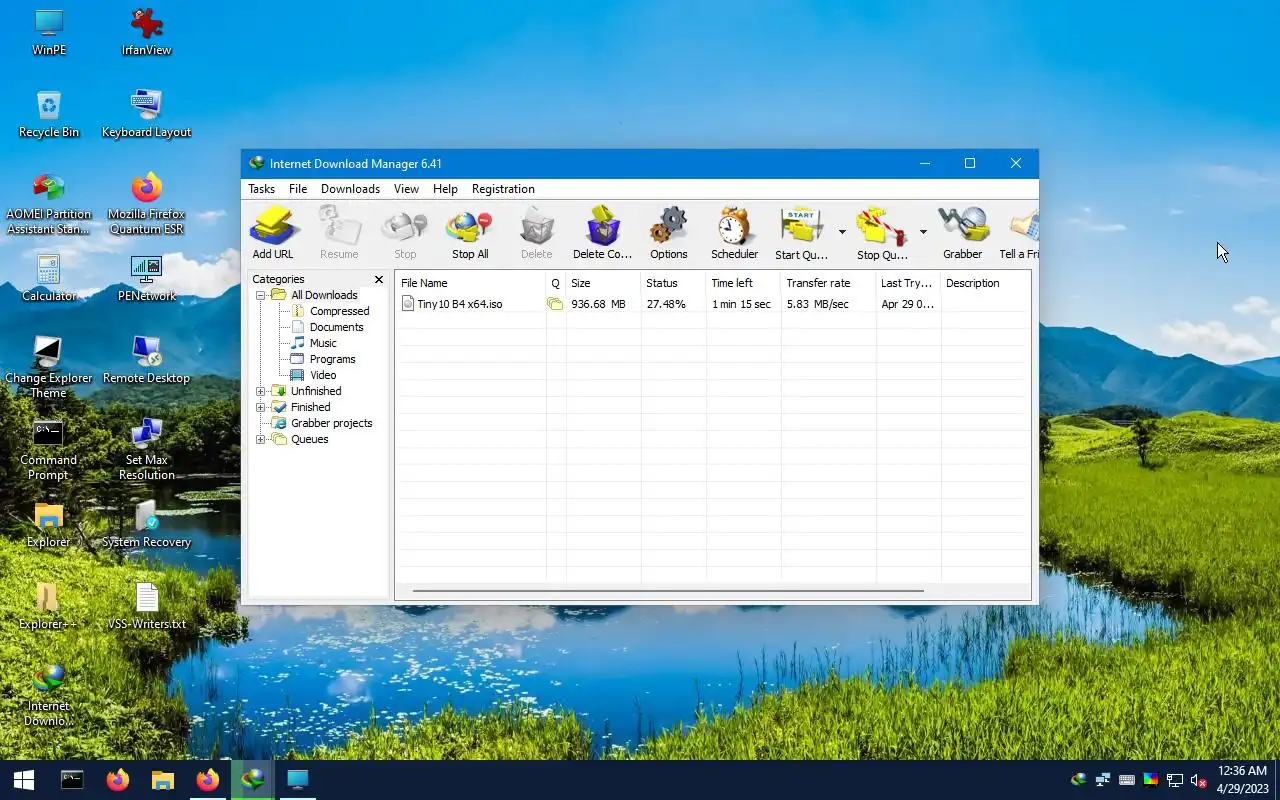Sort by Time left column header
1280x800 pixels.
point(743,283)
